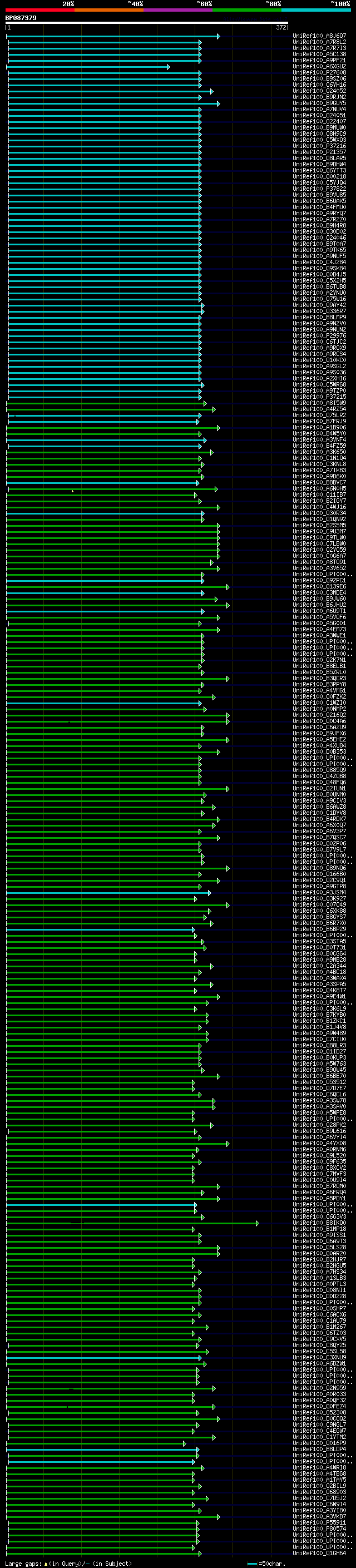Select hit label UniRef100_Q30D02
The image size is (356, 1568).
319,231
